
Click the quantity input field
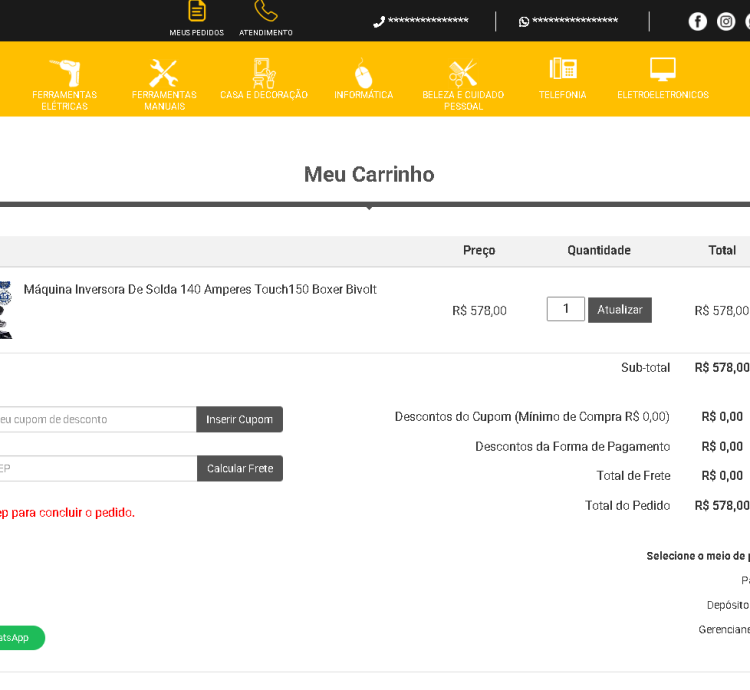click(x=566, y=309)
